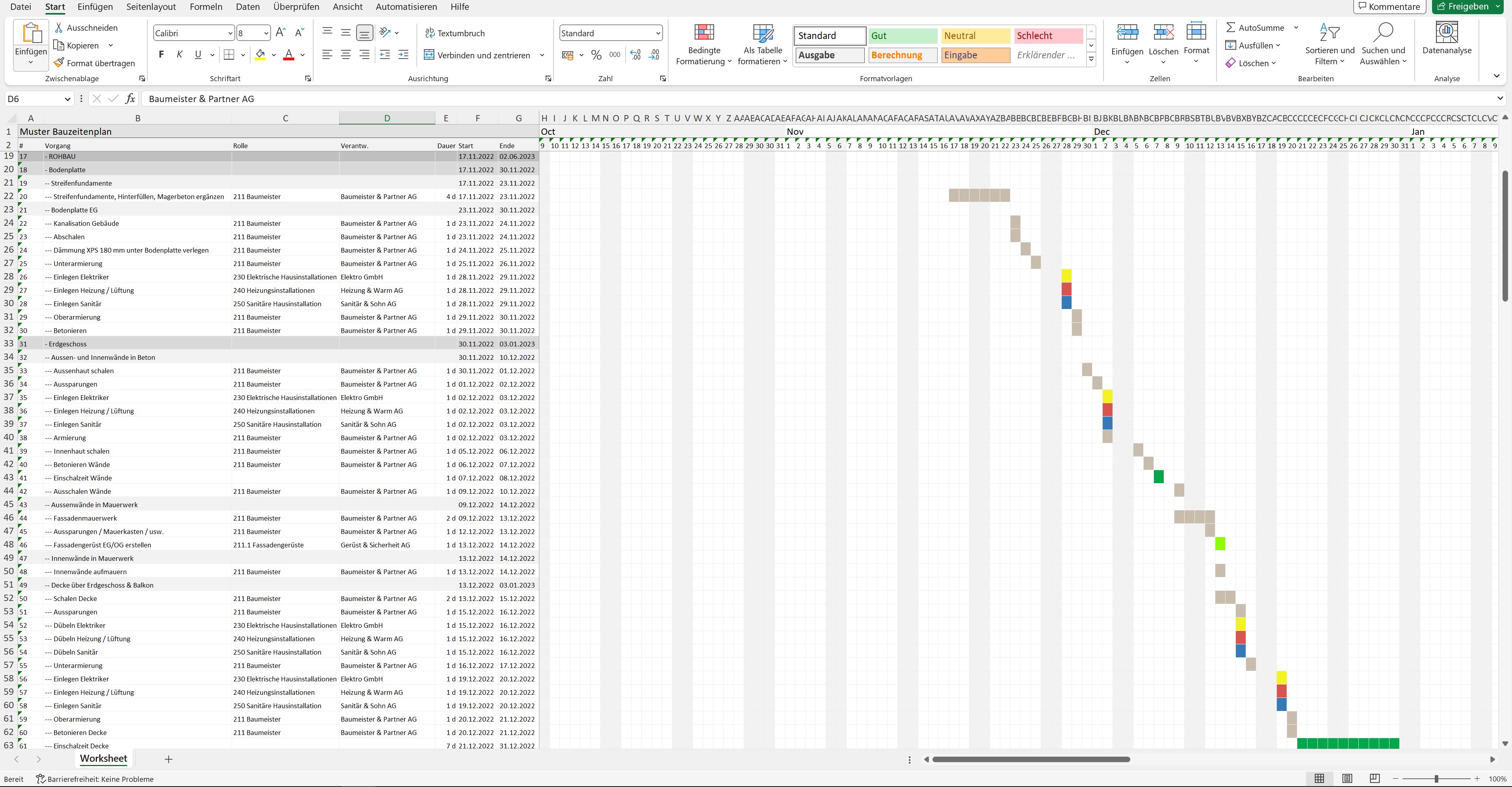
Task: Expand font color options arrow
Action: tap(302, 55)
